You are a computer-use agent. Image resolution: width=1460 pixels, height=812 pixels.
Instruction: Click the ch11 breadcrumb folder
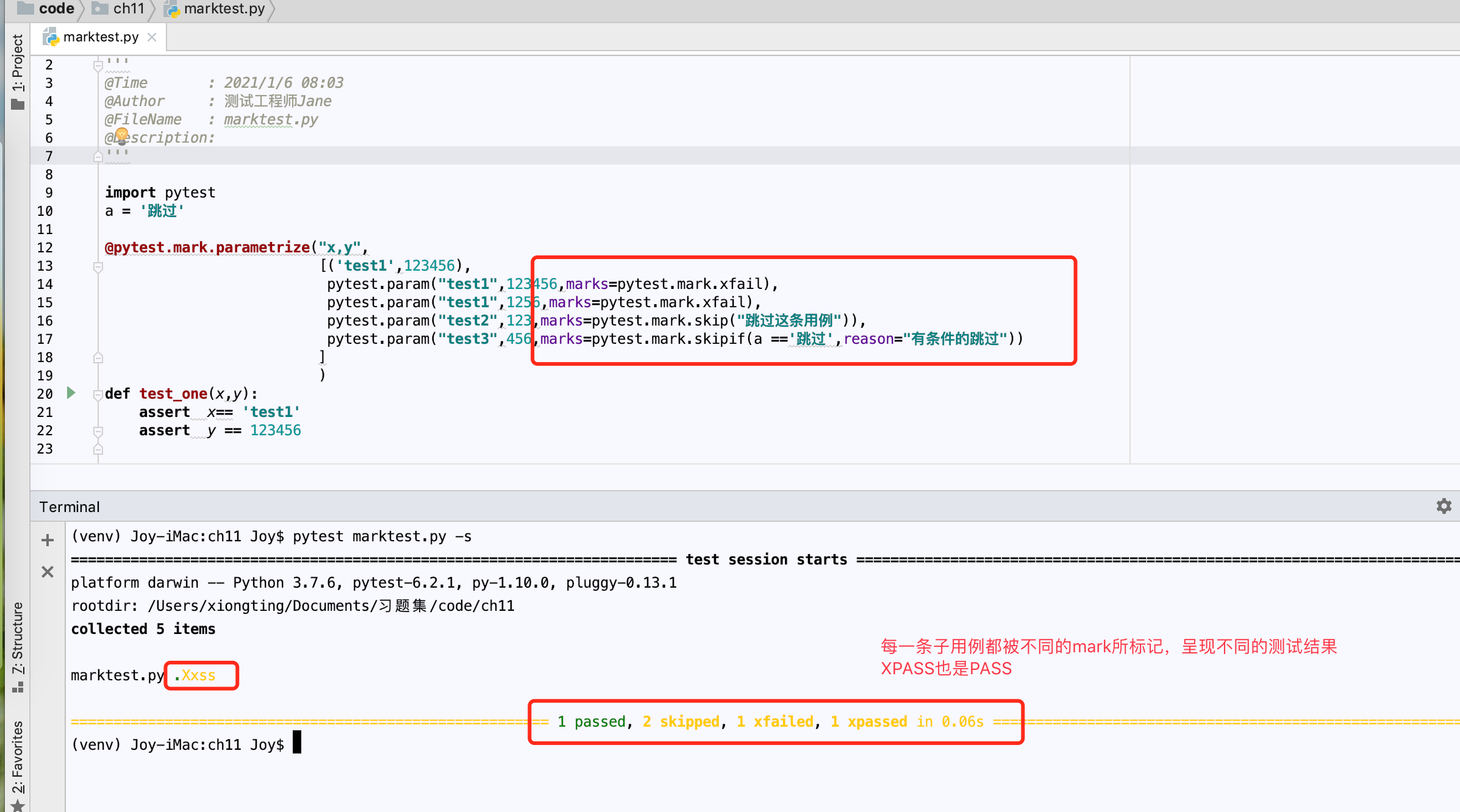coord(128,9)
